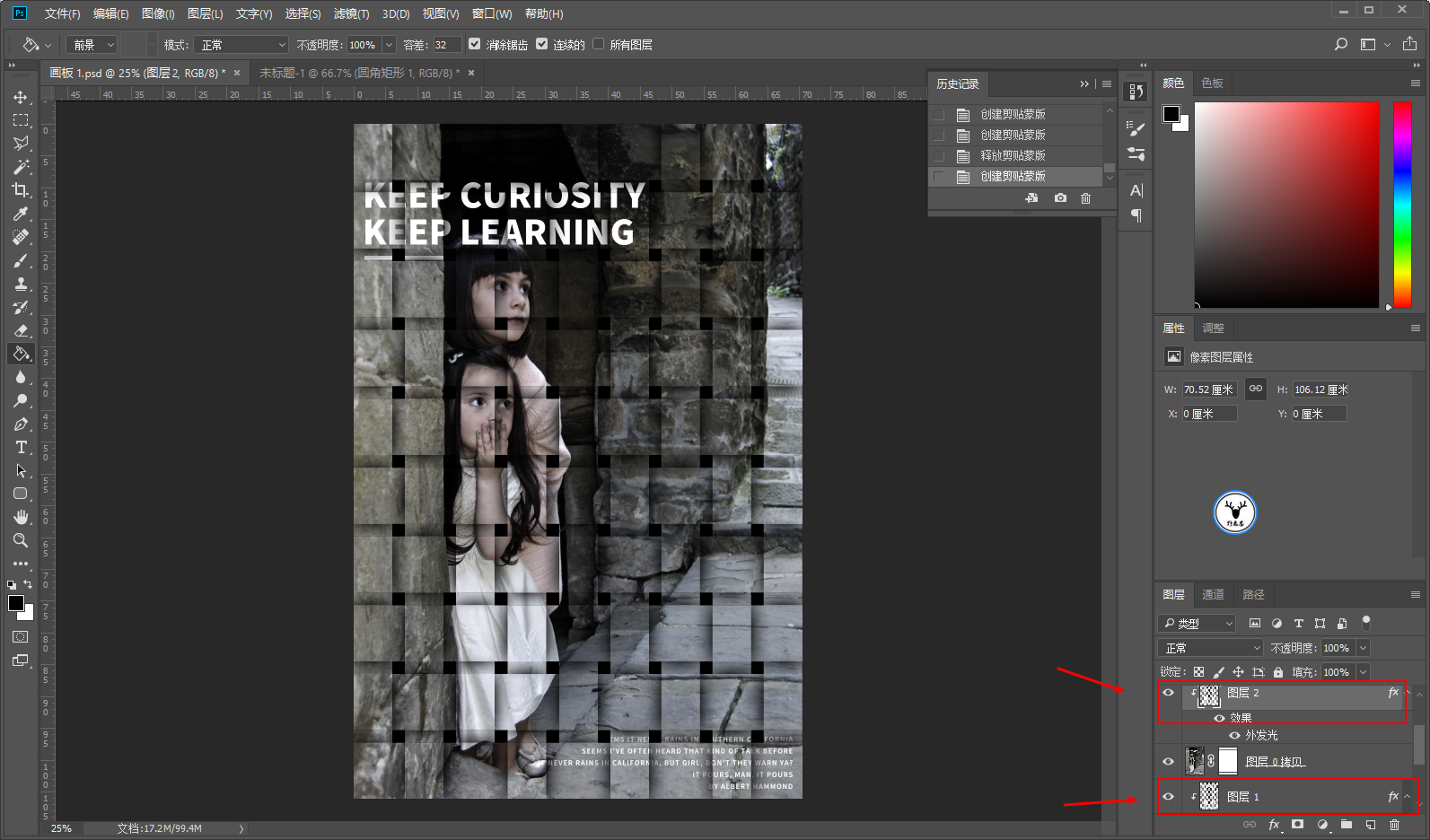Hide the 图层 2 layer
The width and height of the screenshot is (1430, 840).
1168,693
